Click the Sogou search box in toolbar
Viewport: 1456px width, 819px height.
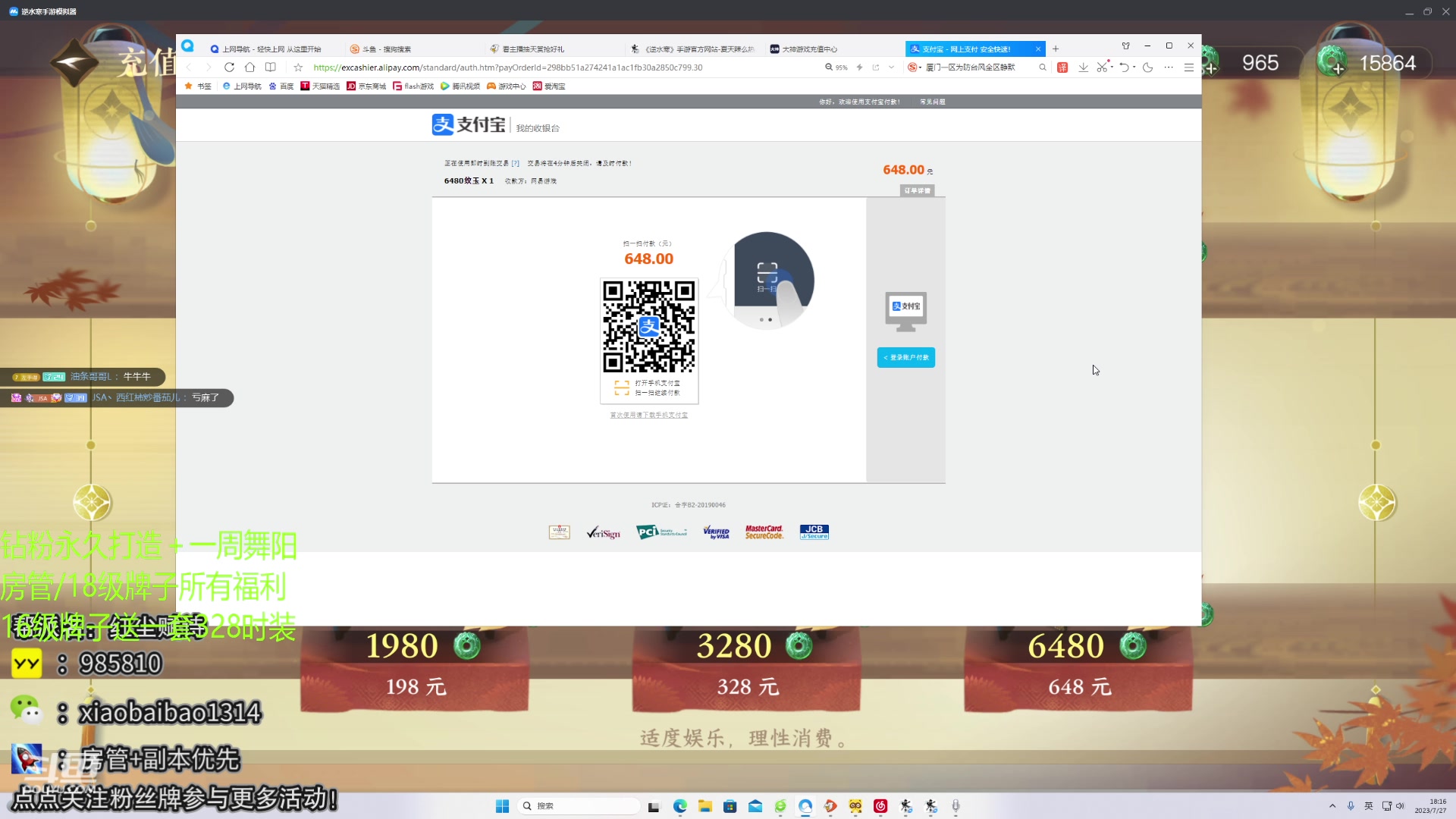[x=978, y=67]
